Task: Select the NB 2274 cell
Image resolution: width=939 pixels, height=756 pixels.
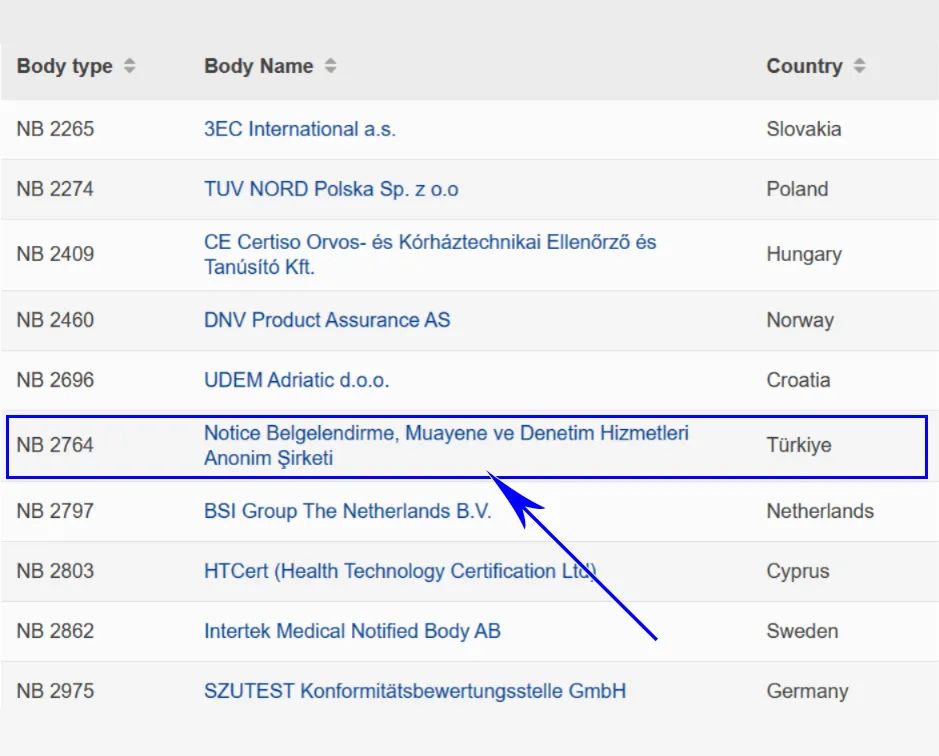Action: (55, 189)
